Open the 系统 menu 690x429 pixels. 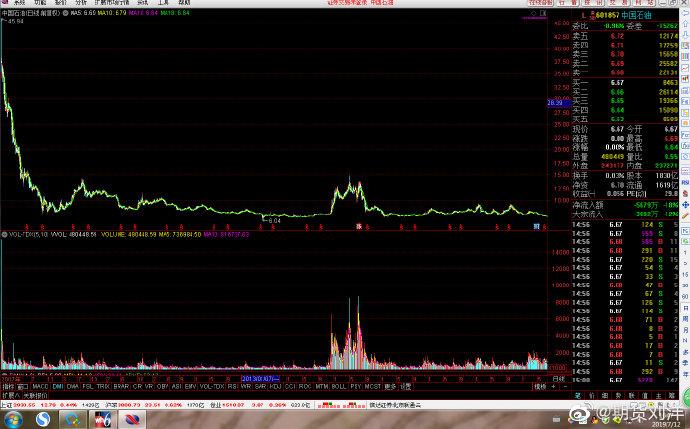click(19, 3)
